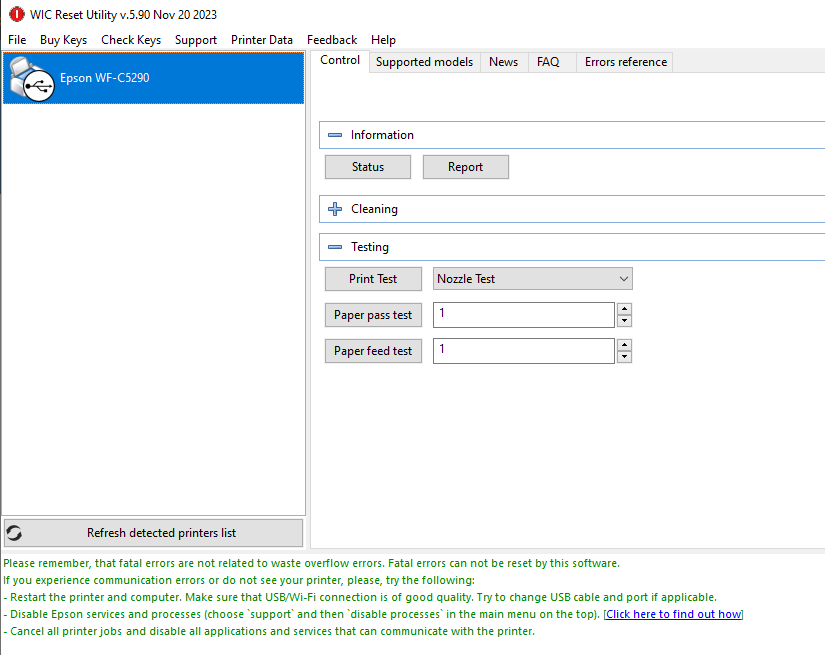Open the Check Keys menu
The width and height of the screenshot is (825, 655).
click(x=131, y=40)
